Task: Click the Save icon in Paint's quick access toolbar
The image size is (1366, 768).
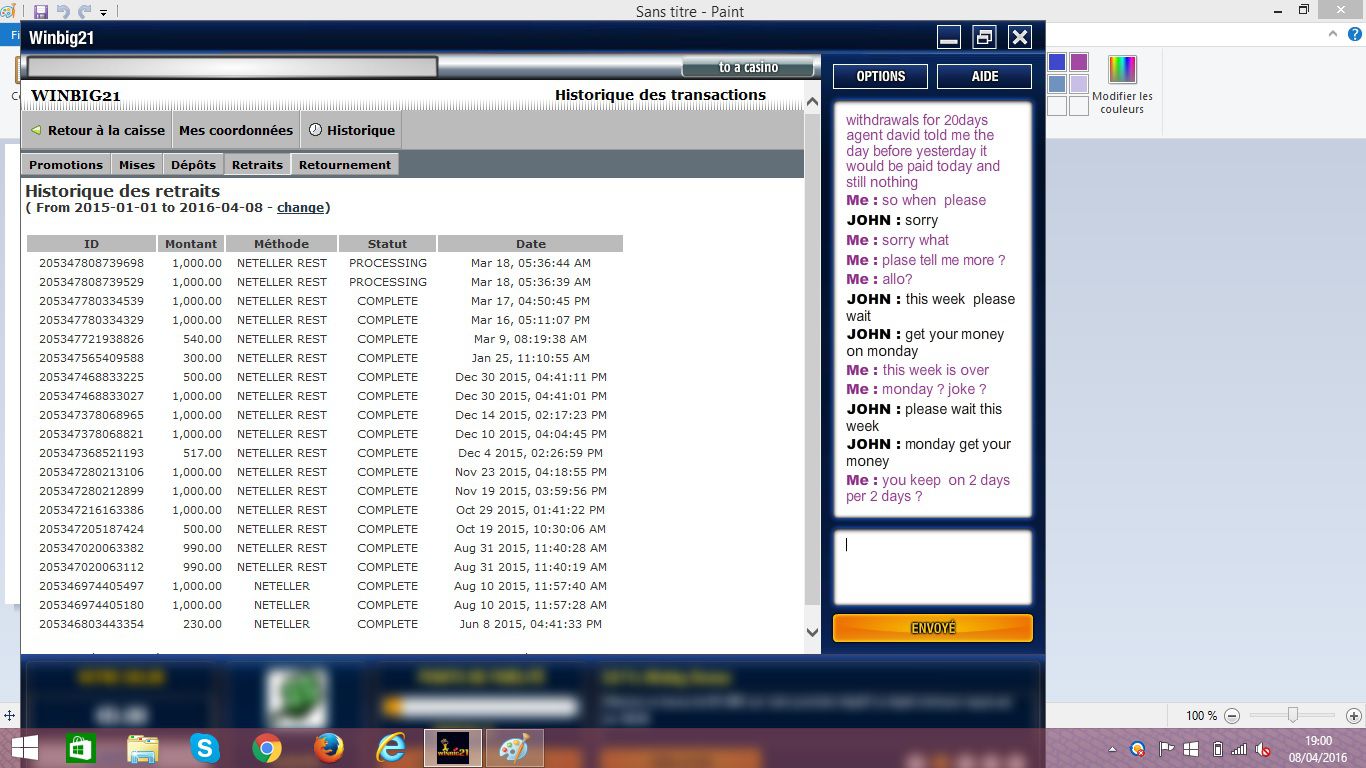Action: point(41,12)
